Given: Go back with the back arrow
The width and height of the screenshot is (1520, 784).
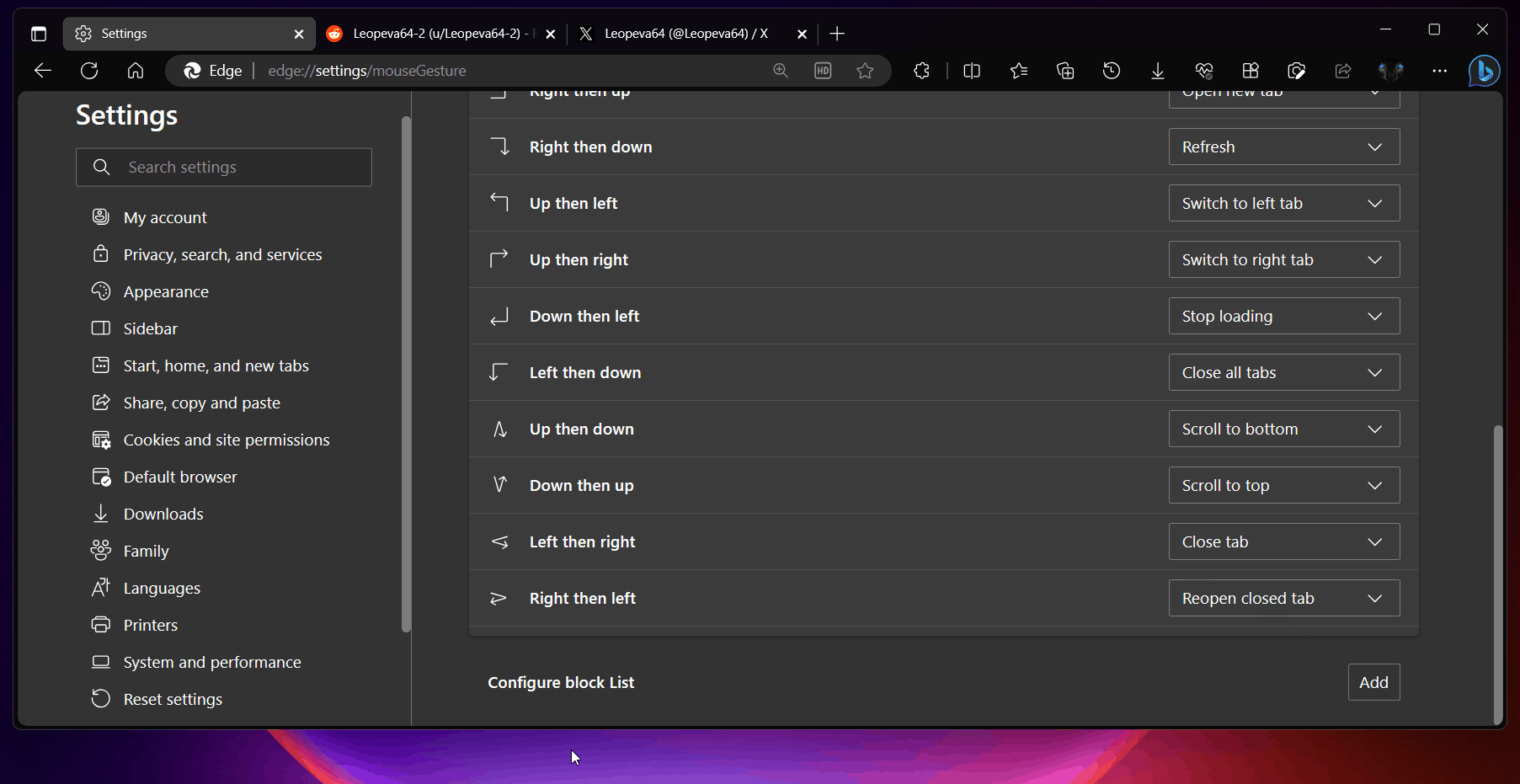Looking at the screenshot, I should click(43, 71).
